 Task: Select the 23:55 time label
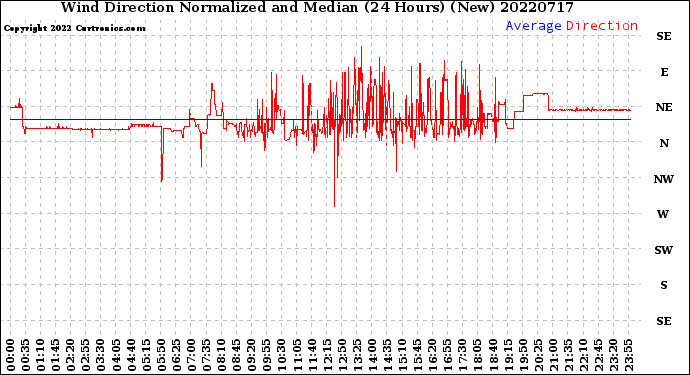[628, 355]
